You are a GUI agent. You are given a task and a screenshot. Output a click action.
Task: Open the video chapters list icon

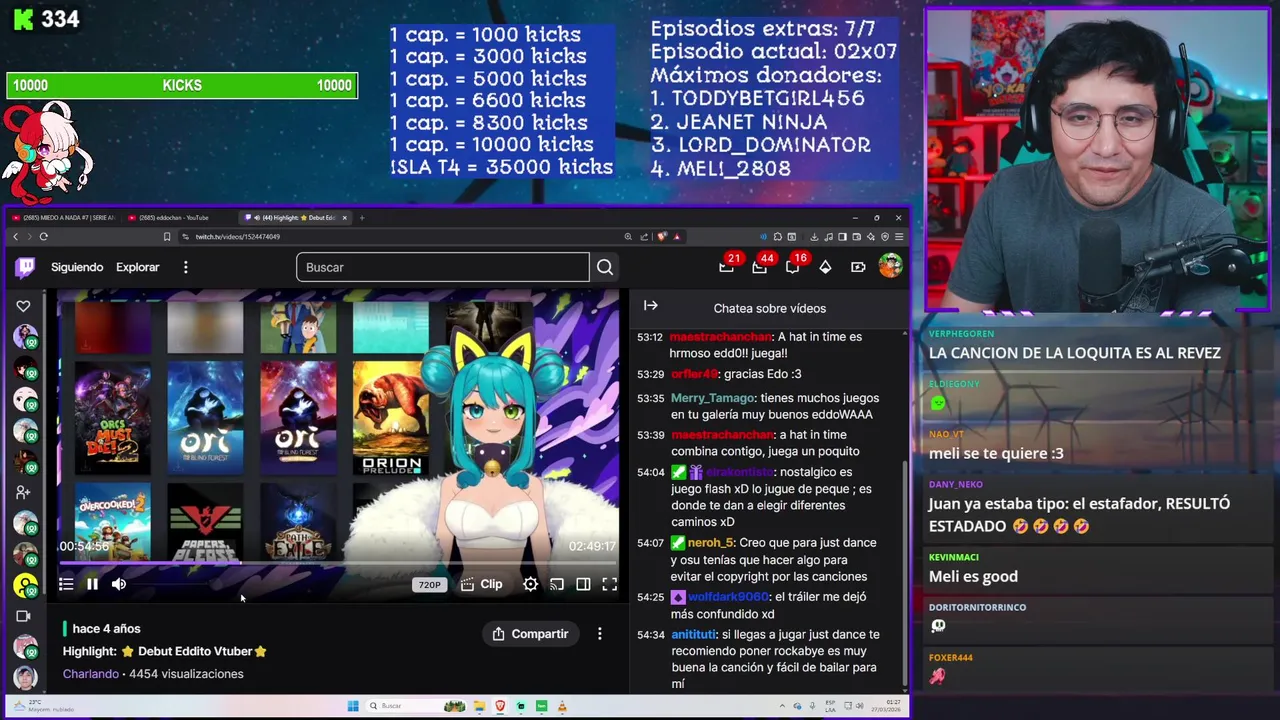click(66, 584)
